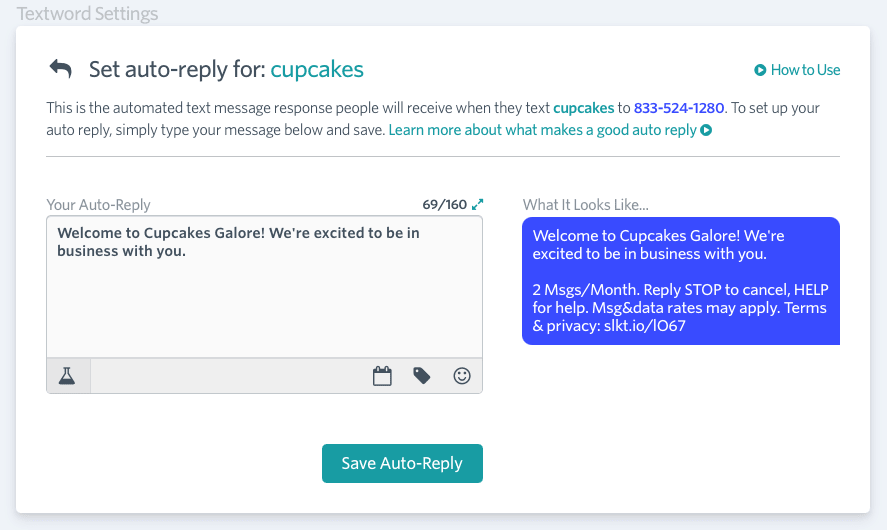
Task: Open the How to Use link
Action: (x=805, y=70)
